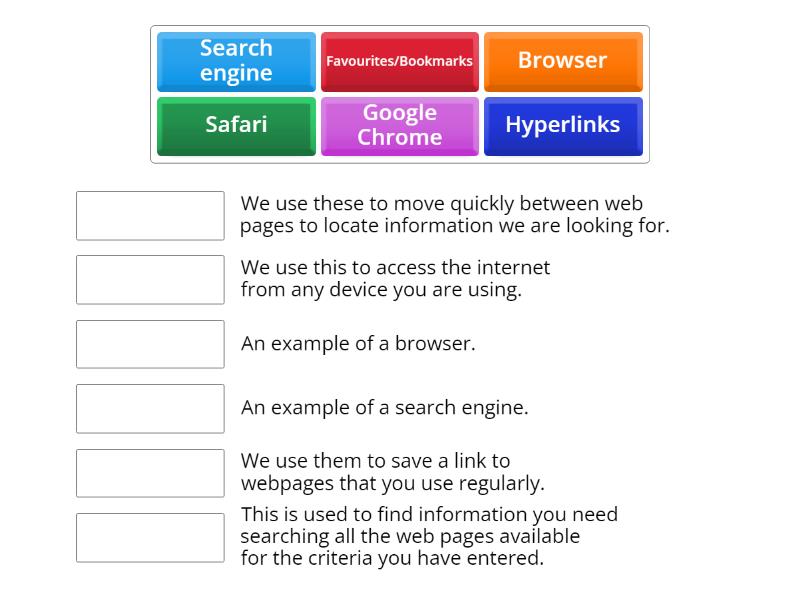The height and width of the screenshot is (600, 800).
Task: Click empty box next to 'An example of a browser'
Action: tap(150, 344)
